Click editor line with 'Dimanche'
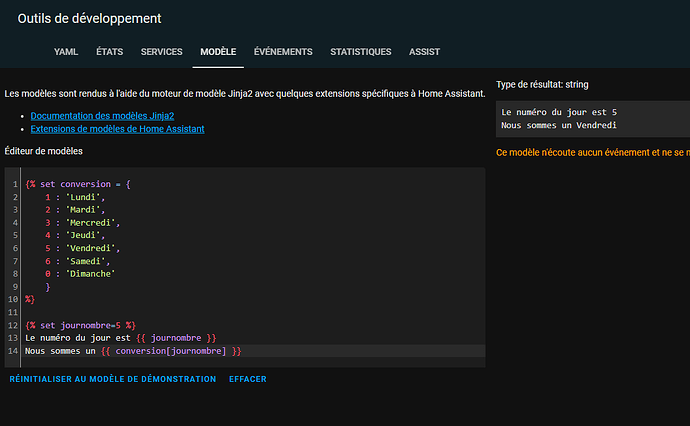The height and width of the screenshot is (426, 690). 80,274
